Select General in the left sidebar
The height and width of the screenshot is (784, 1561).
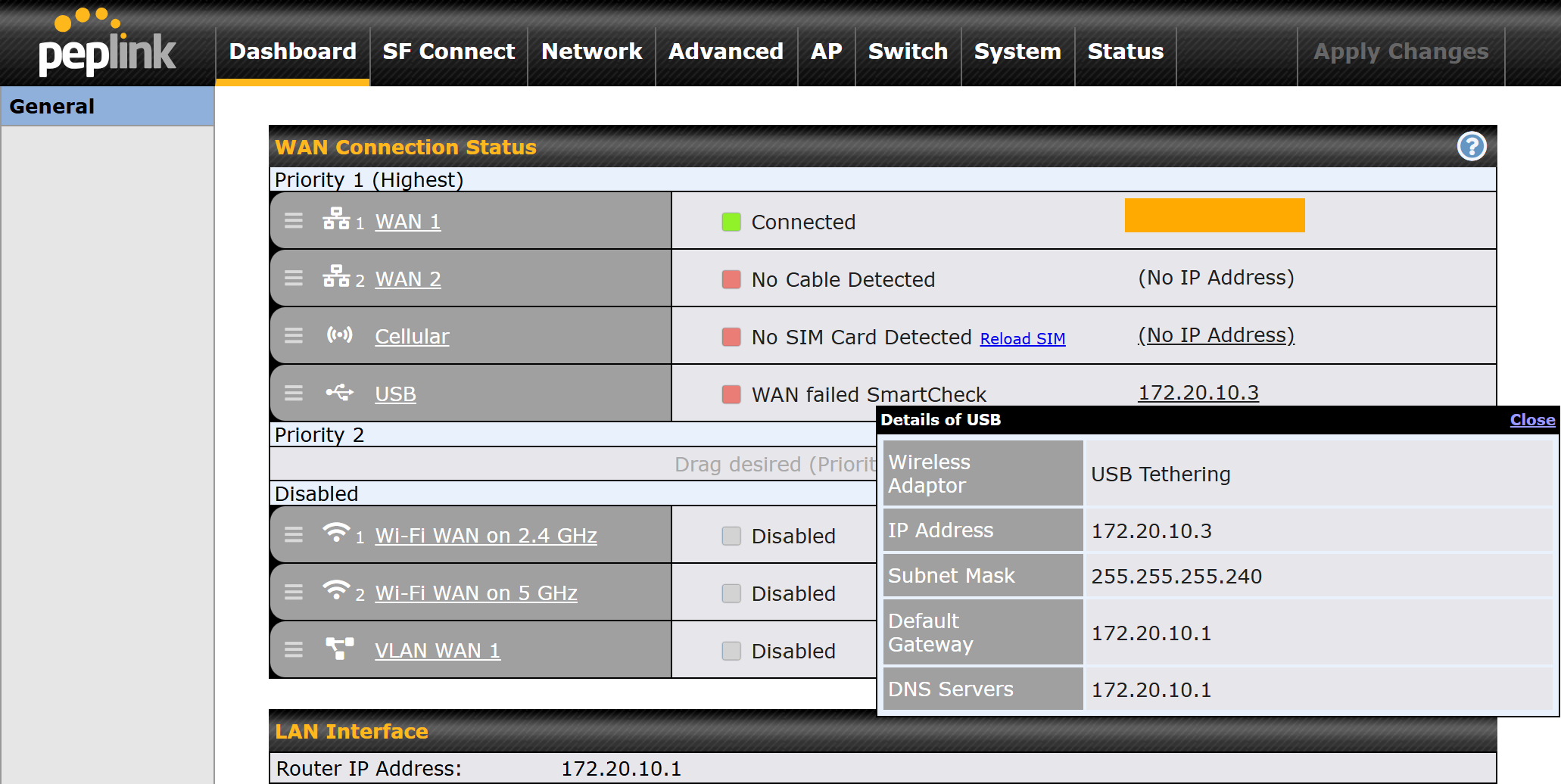coord(52,107)
